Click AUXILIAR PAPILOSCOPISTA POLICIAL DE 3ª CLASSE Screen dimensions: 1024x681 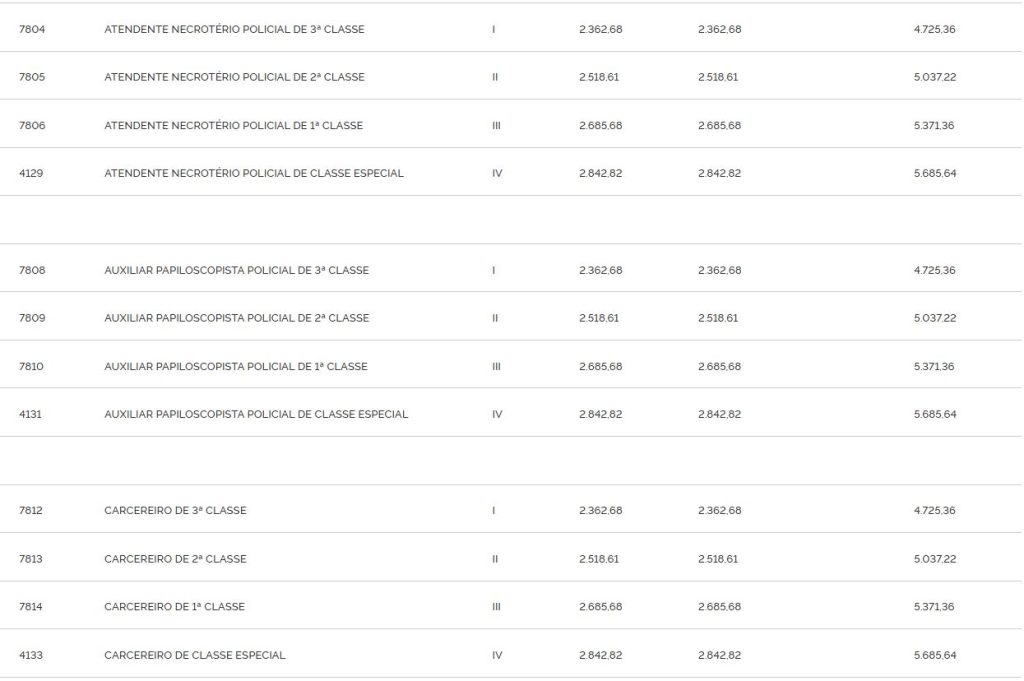tap(236, 270)
